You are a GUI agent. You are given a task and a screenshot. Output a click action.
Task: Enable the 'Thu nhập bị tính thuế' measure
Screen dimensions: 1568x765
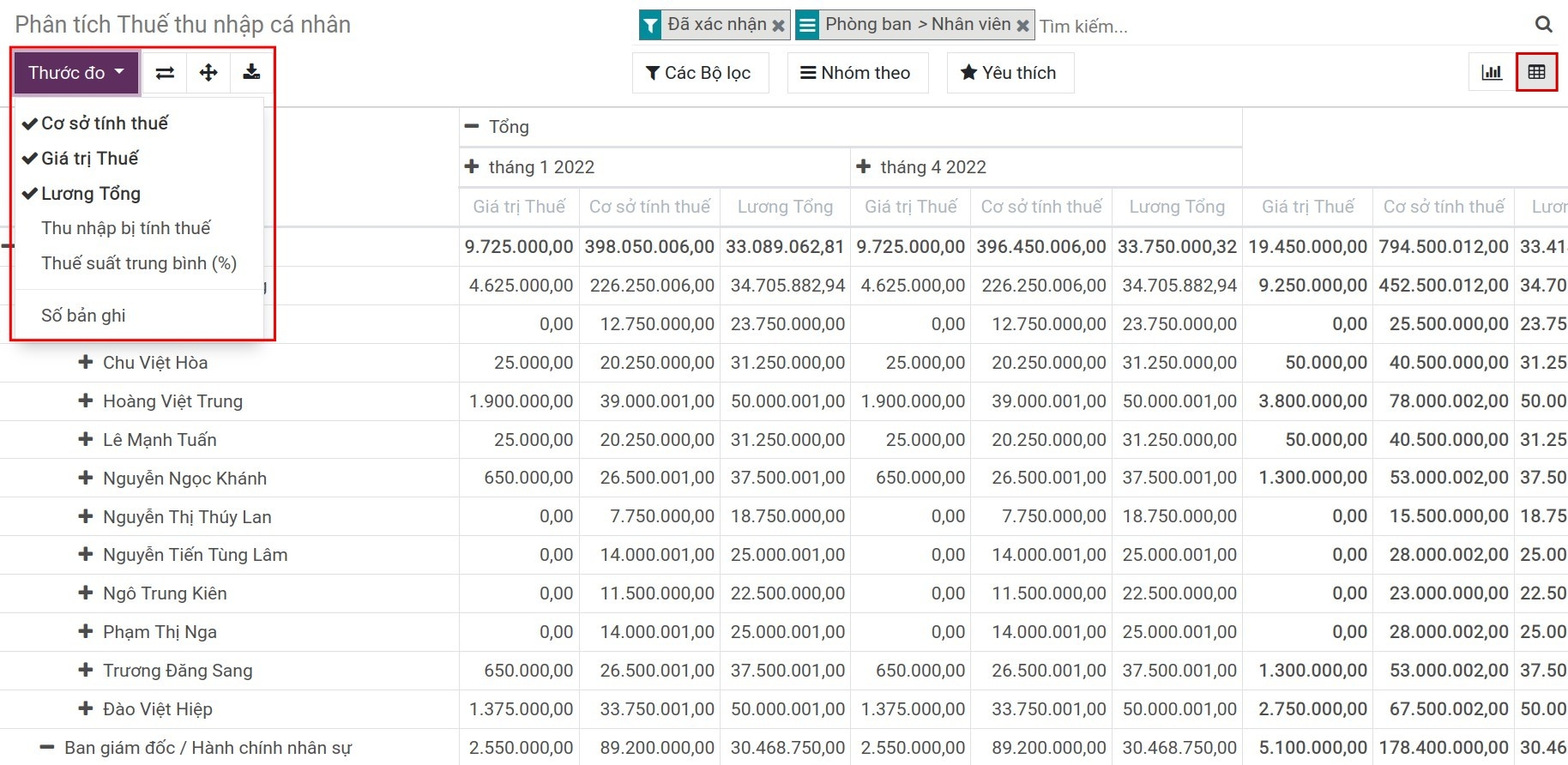(125, 228)
